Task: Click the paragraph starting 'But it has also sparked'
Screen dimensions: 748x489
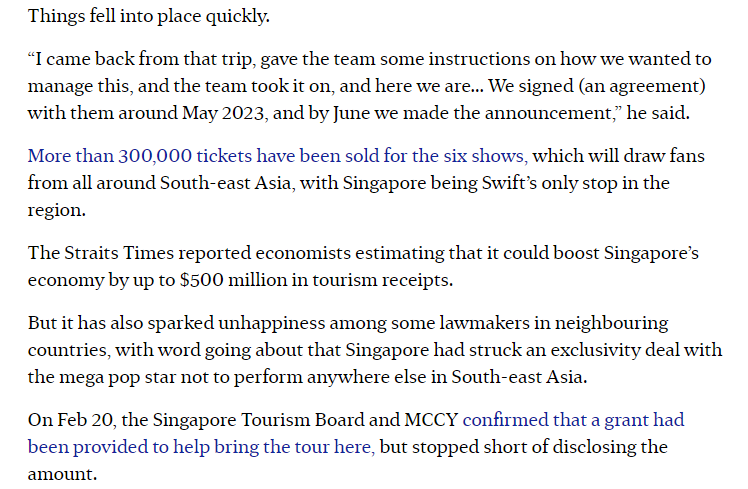Action: (x=348, y=323)
